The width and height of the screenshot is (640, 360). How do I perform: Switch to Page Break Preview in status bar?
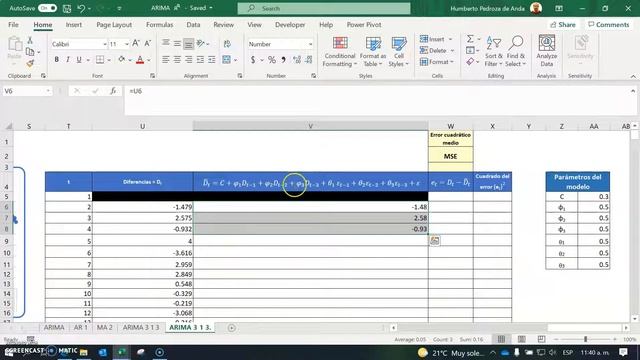(x=541, y=339)
